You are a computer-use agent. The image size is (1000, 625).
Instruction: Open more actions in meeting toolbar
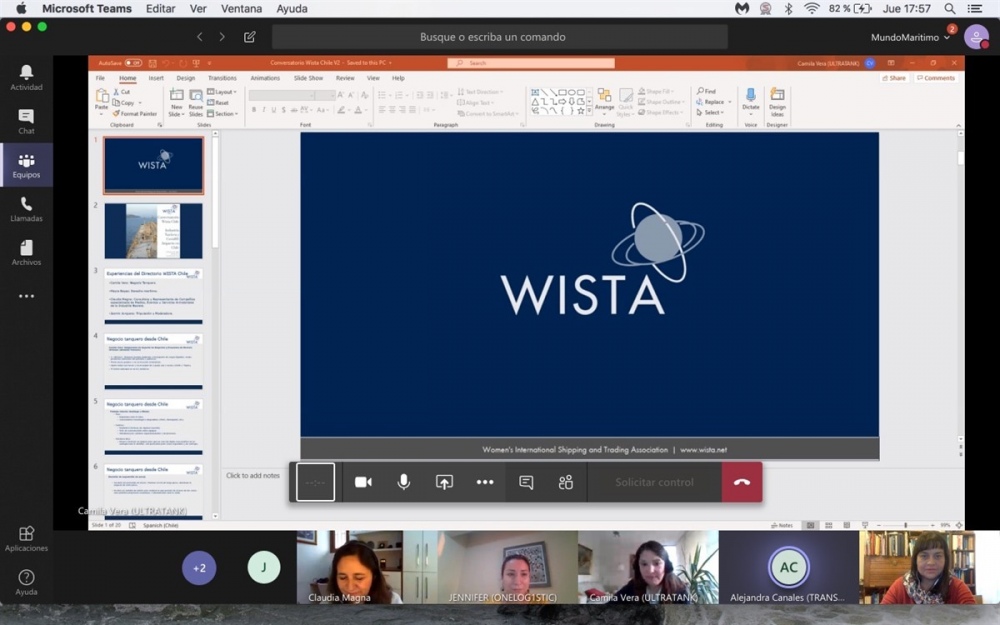485,482
